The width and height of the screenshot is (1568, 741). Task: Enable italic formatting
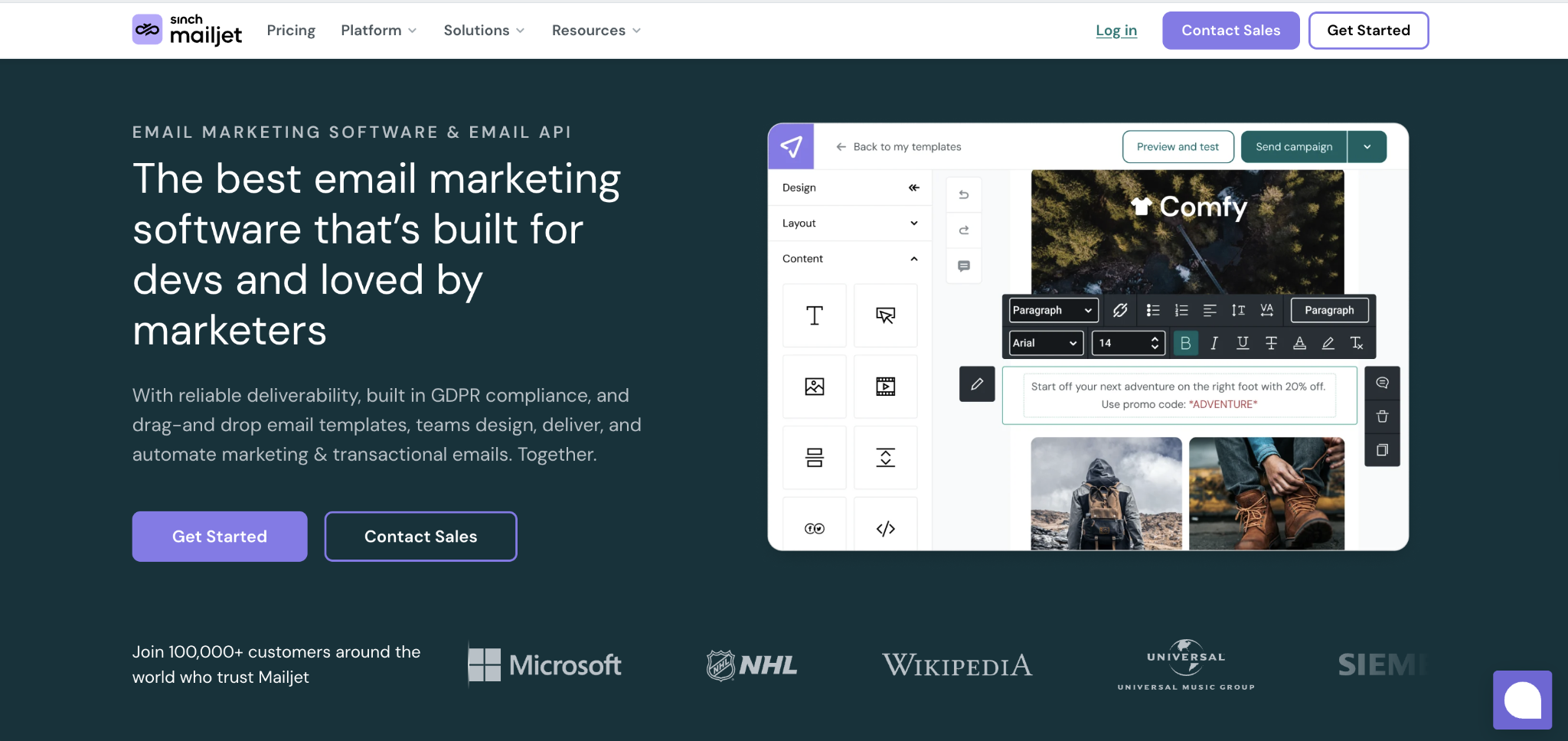coord(1214,343)
